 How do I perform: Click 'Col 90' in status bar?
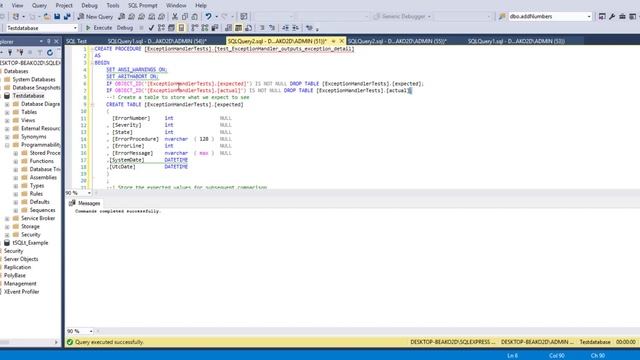(556, 356)
